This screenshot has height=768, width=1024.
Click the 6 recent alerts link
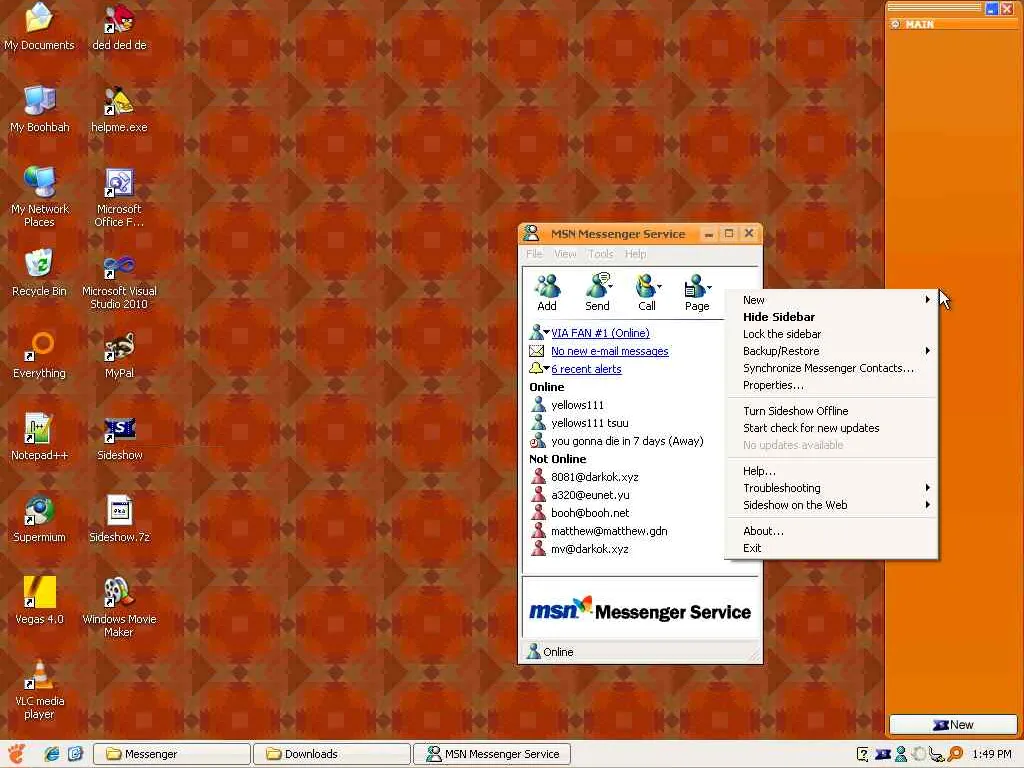(x=586, y=369)
